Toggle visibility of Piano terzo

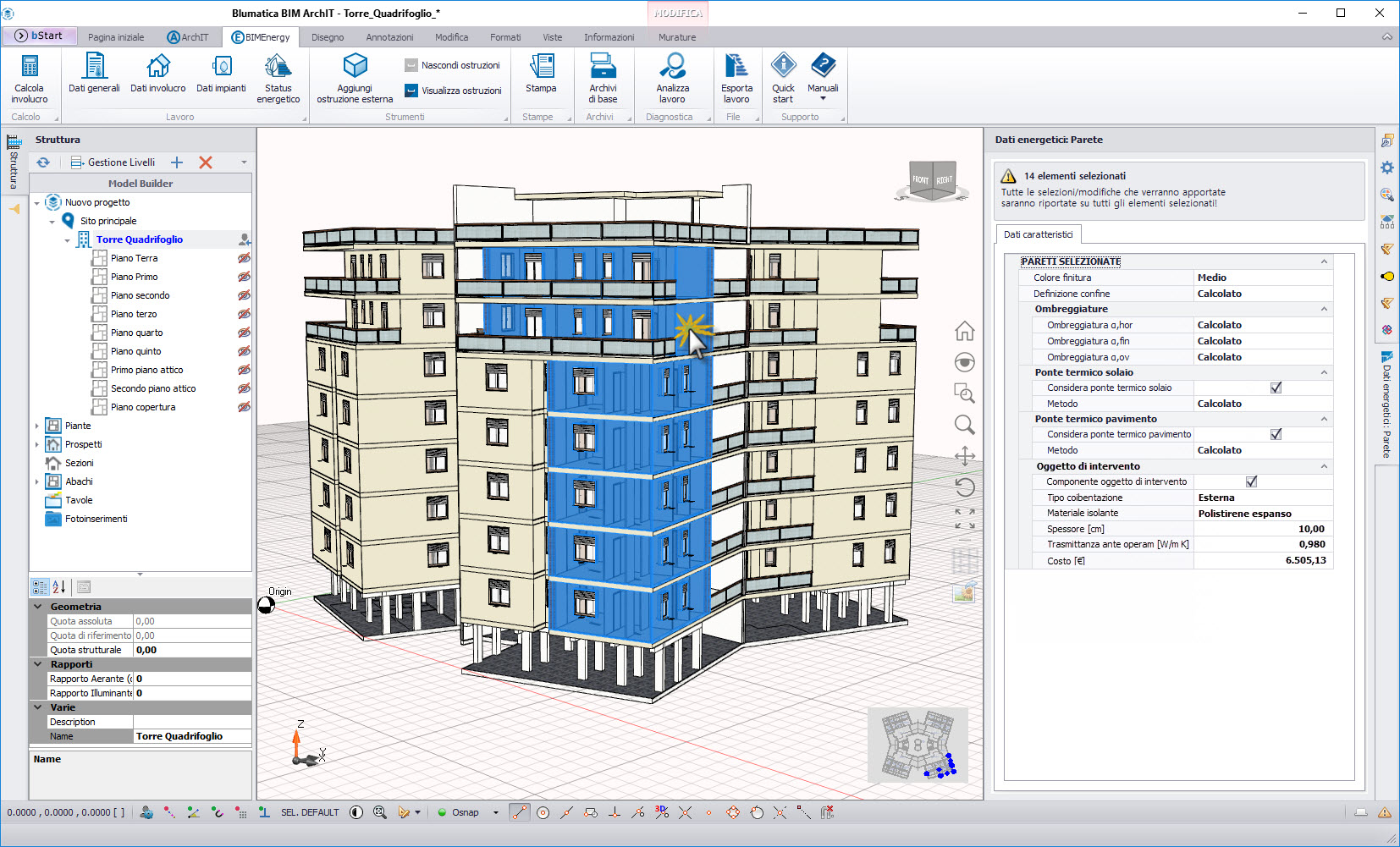click(x=244, y=314)
